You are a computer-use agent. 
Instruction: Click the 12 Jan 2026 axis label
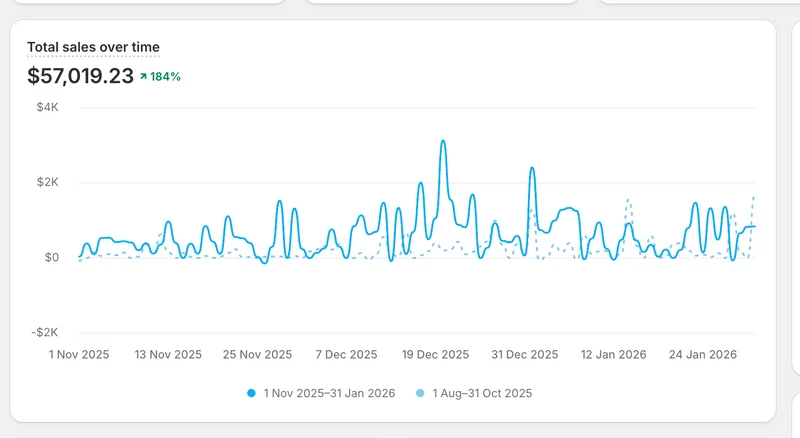pos(613,354)
